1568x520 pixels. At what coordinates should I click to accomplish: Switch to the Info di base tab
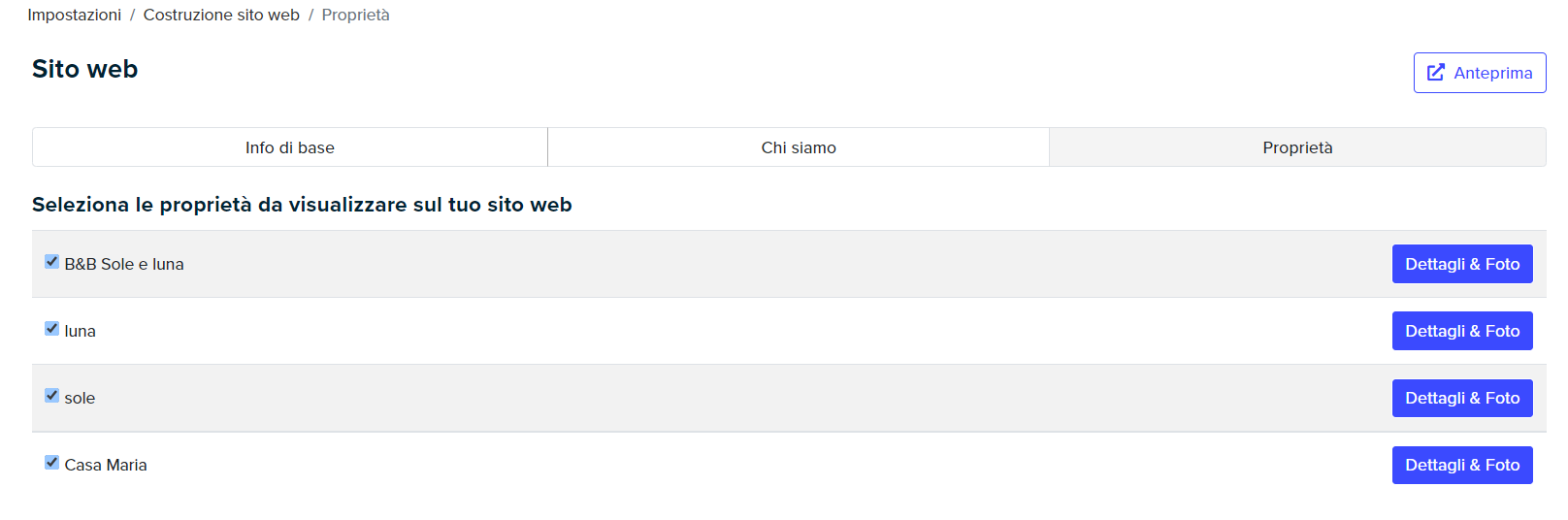(x=290, y=147)
